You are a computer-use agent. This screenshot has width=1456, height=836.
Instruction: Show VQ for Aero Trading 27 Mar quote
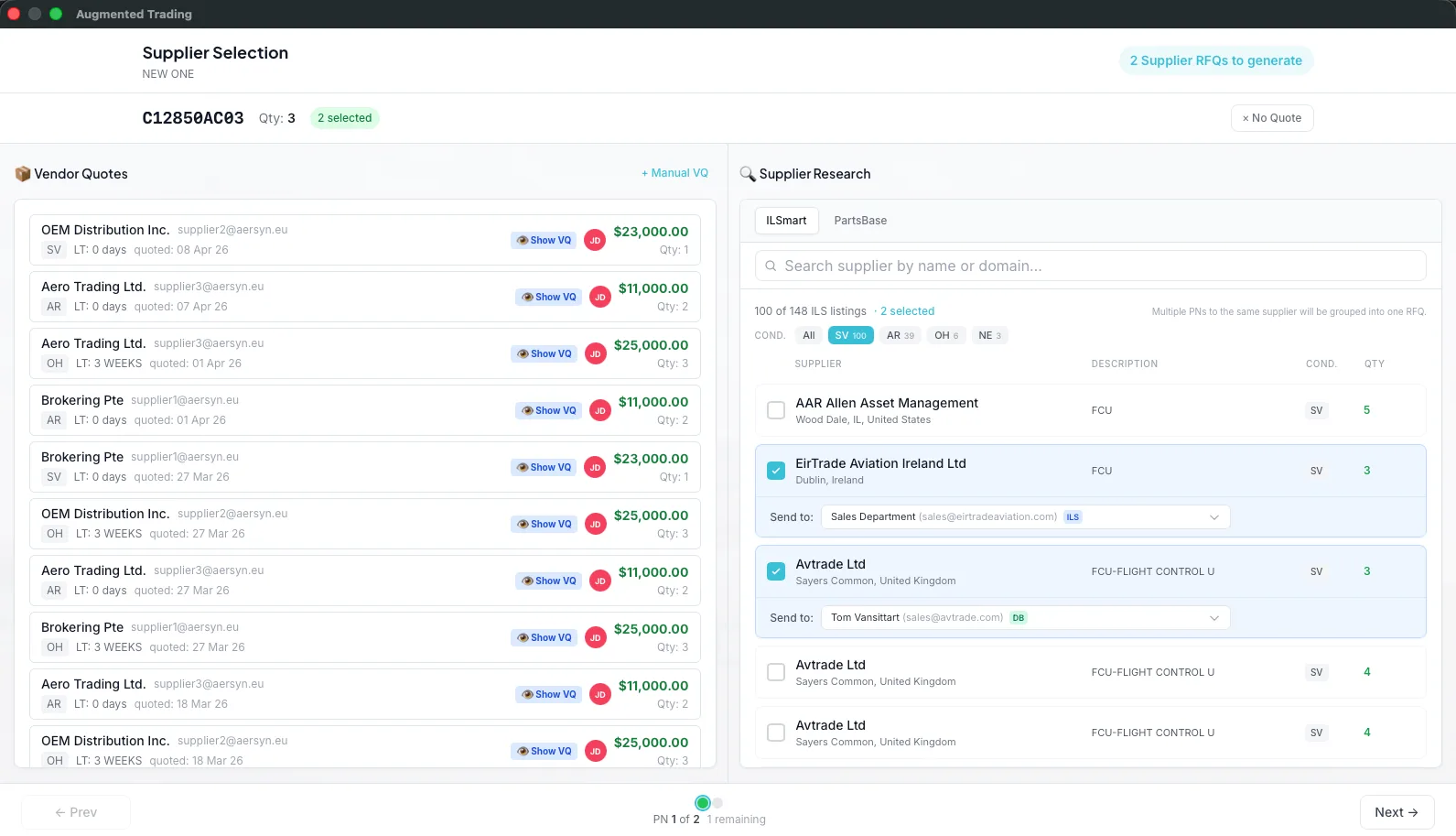coord(548,581)
